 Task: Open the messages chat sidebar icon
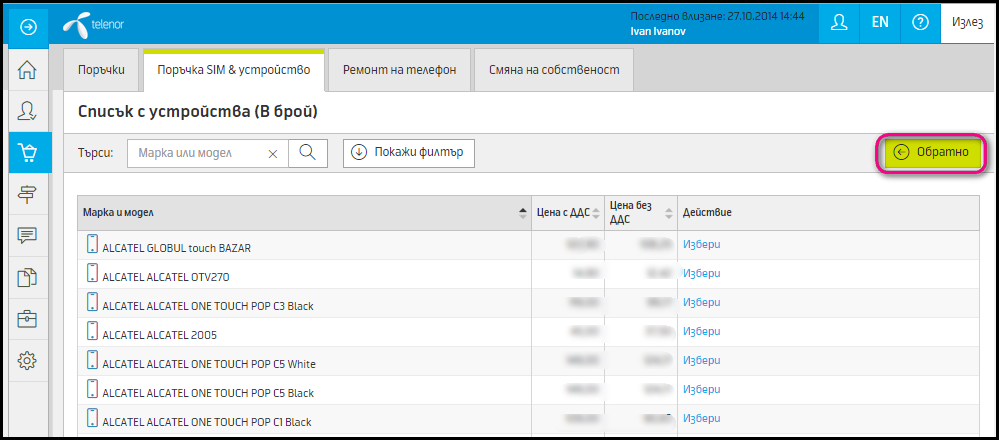click(27, 236)
